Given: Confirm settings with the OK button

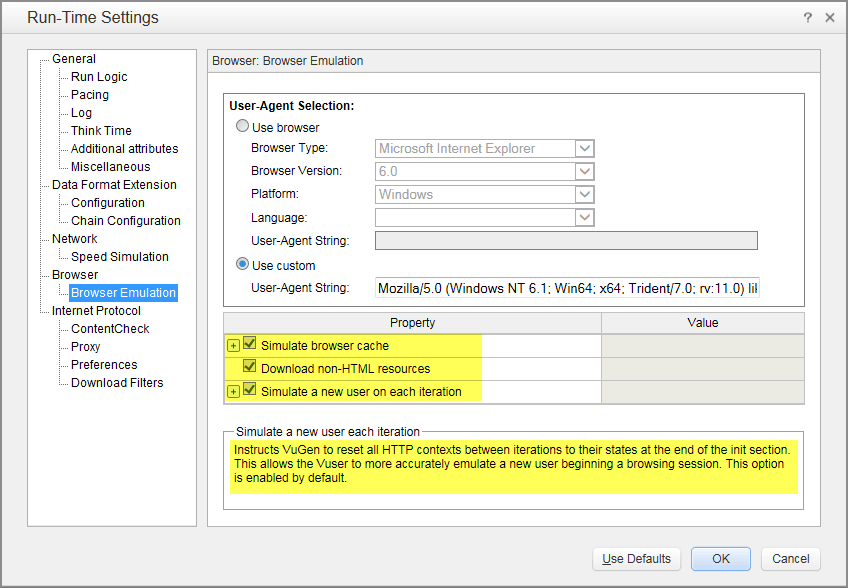Looking at the screenshot, I should coord(720,559).
